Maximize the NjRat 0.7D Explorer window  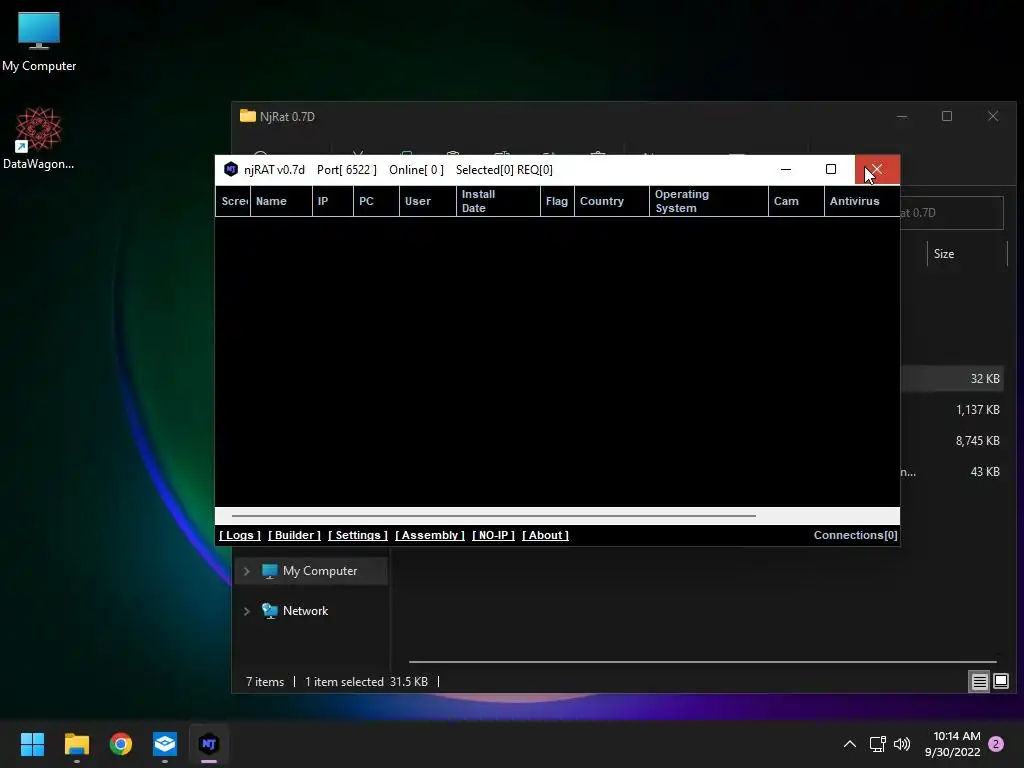(947, 116)
